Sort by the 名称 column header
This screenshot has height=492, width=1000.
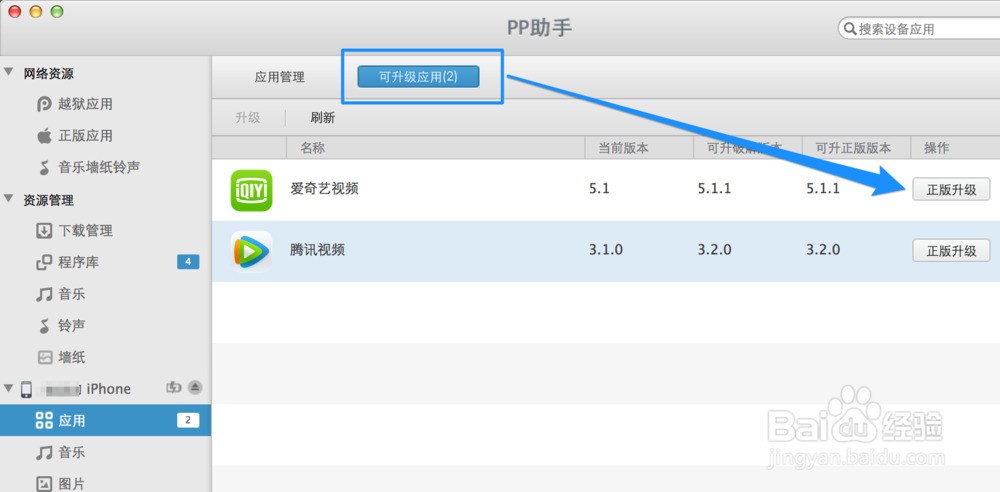(436, 148)
